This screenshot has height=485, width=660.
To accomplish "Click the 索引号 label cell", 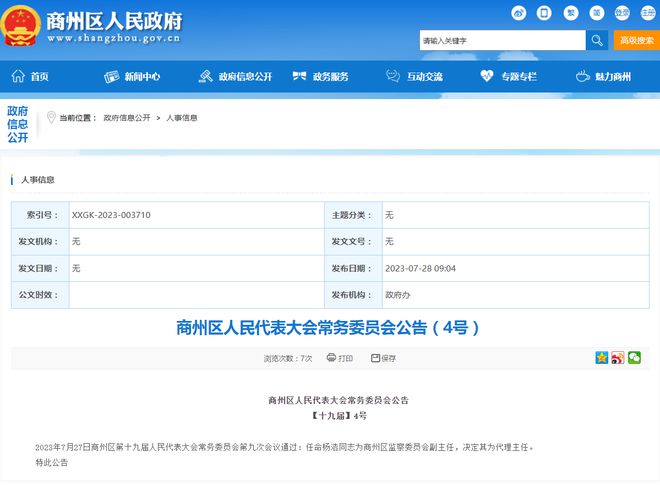I will coord(40,215).
